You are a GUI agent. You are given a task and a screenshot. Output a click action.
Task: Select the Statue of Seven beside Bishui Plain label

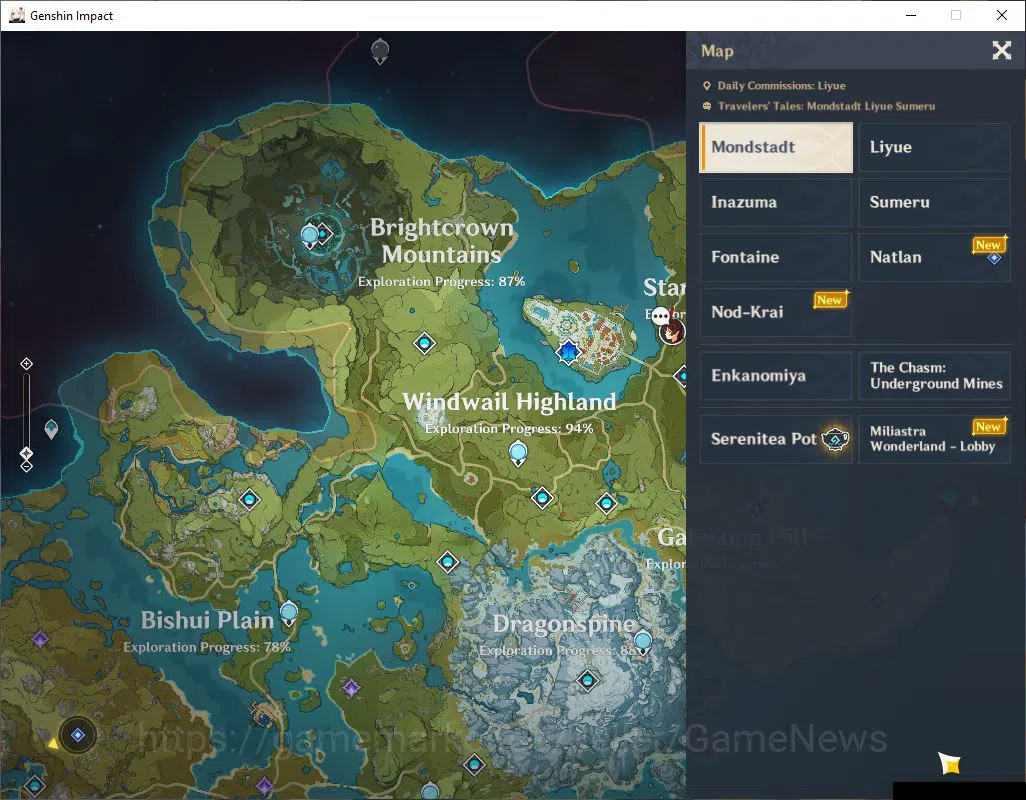[x=289, y=614]
